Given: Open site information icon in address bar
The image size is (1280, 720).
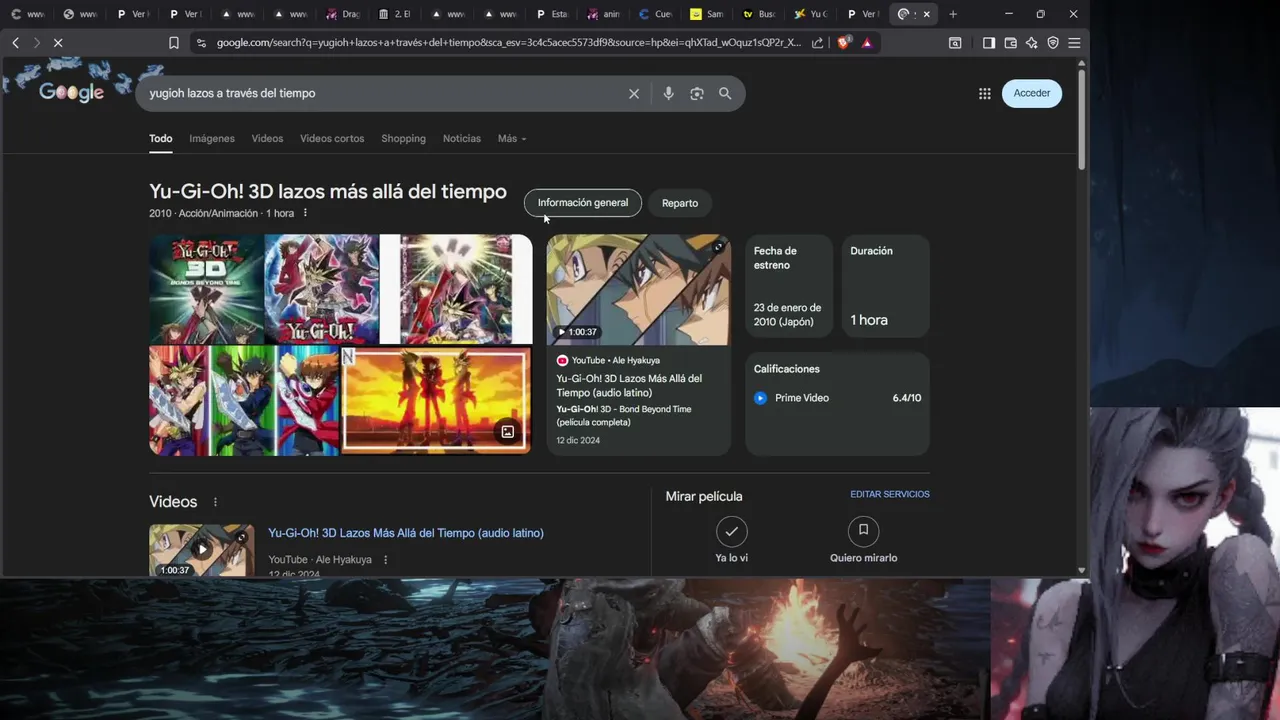Looking at the screenshot, I should [x=201, y=43].
